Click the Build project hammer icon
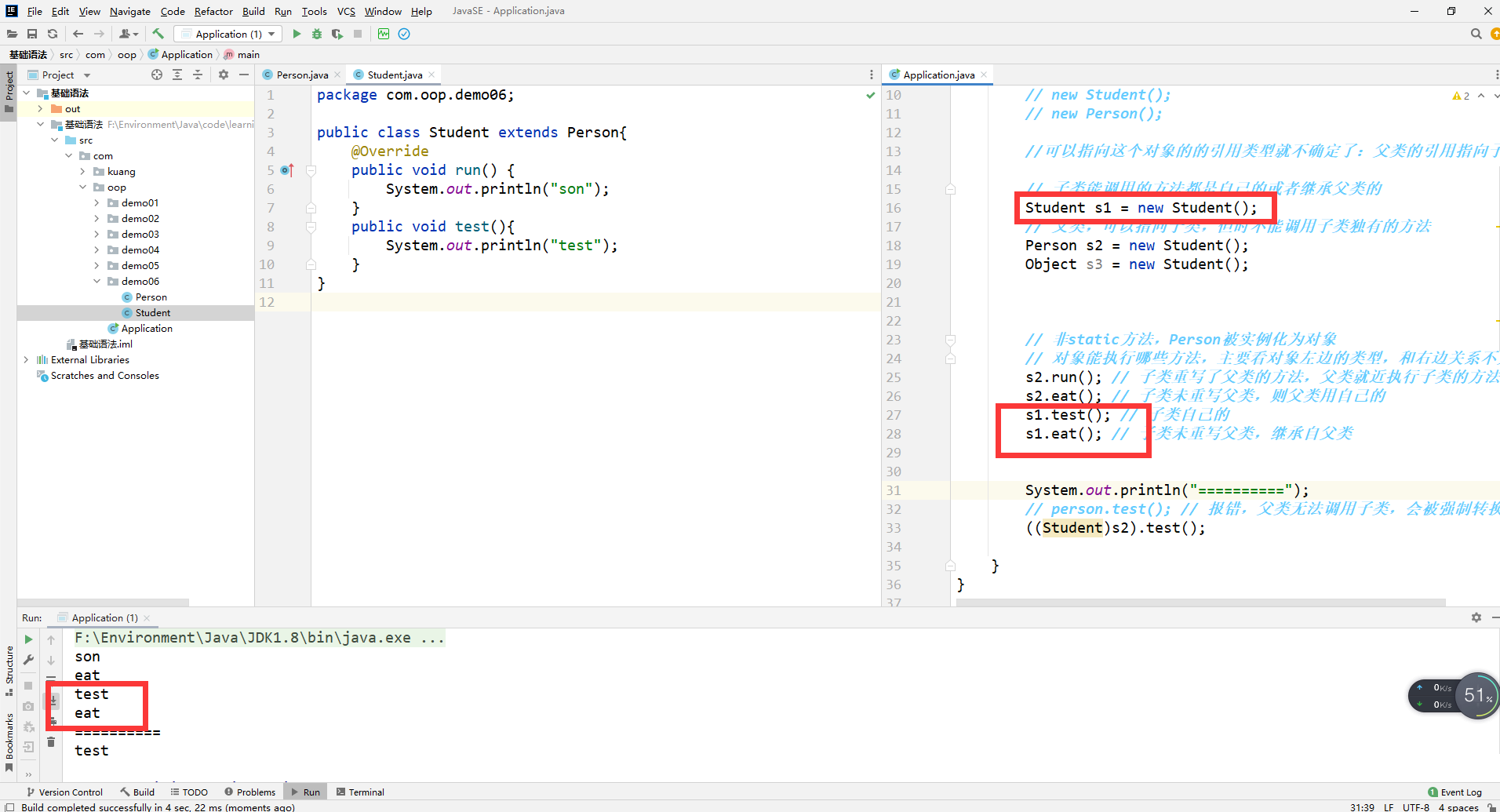 click(158, 34)
